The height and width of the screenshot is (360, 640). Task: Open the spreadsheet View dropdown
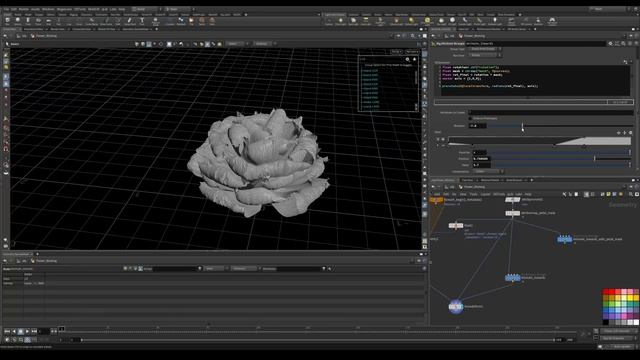tap(215, 269)
